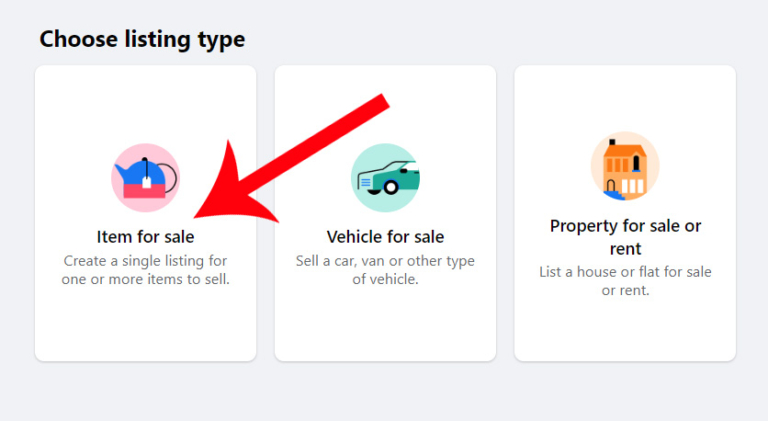Click "of vehicle." line in vehicle description
Screen dimensions: 768x421
coord(385,280)
